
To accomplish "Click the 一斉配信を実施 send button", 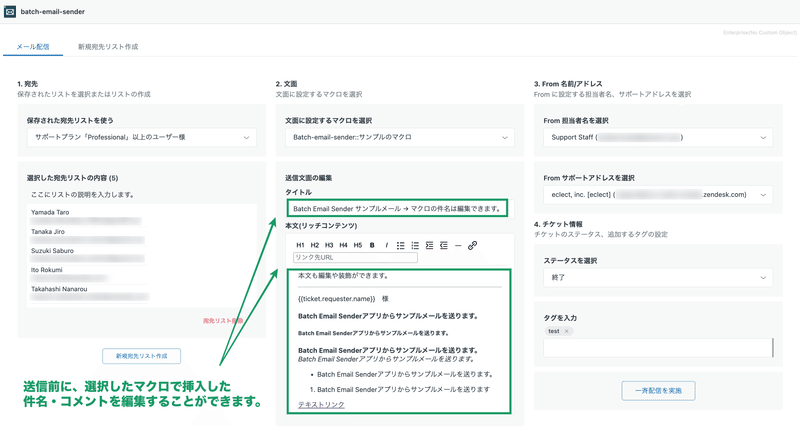I will click(x=658, y=390).
